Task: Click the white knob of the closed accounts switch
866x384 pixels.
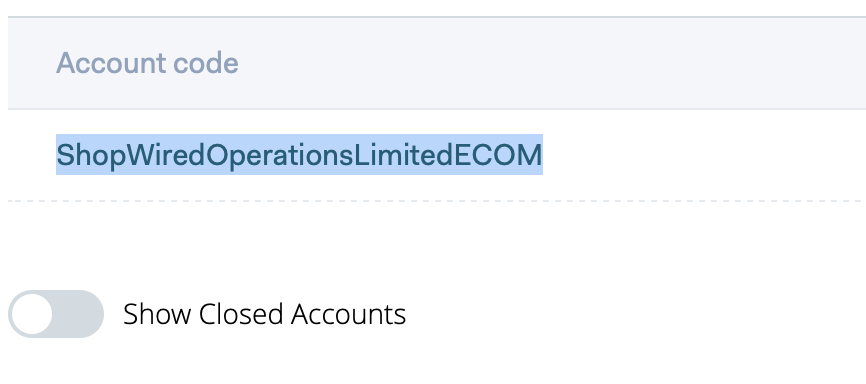Action: [x=32, y=314]
